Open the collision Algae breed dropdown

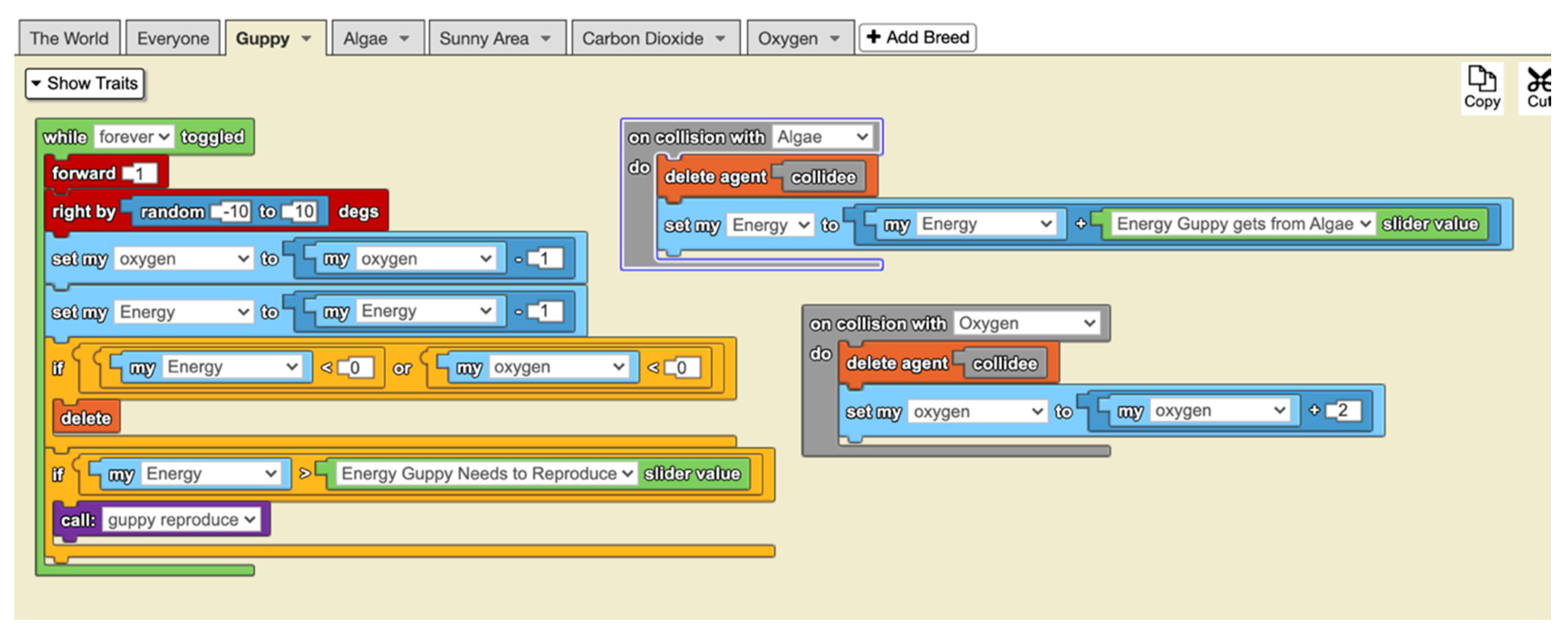tap(823, 137)
